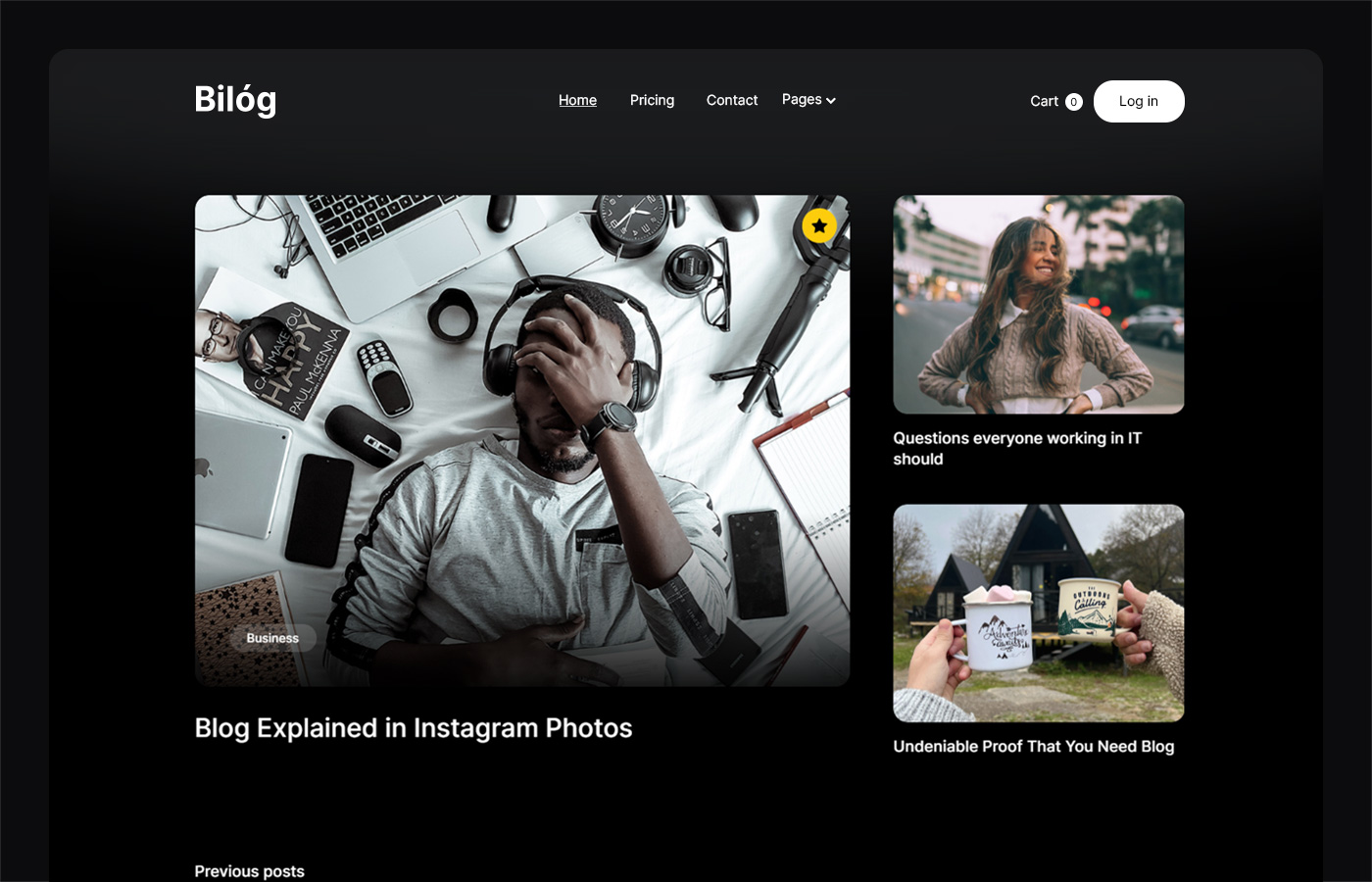Click the Bilóg logo
Viewport: 1372px width, 882px height.
234,99
